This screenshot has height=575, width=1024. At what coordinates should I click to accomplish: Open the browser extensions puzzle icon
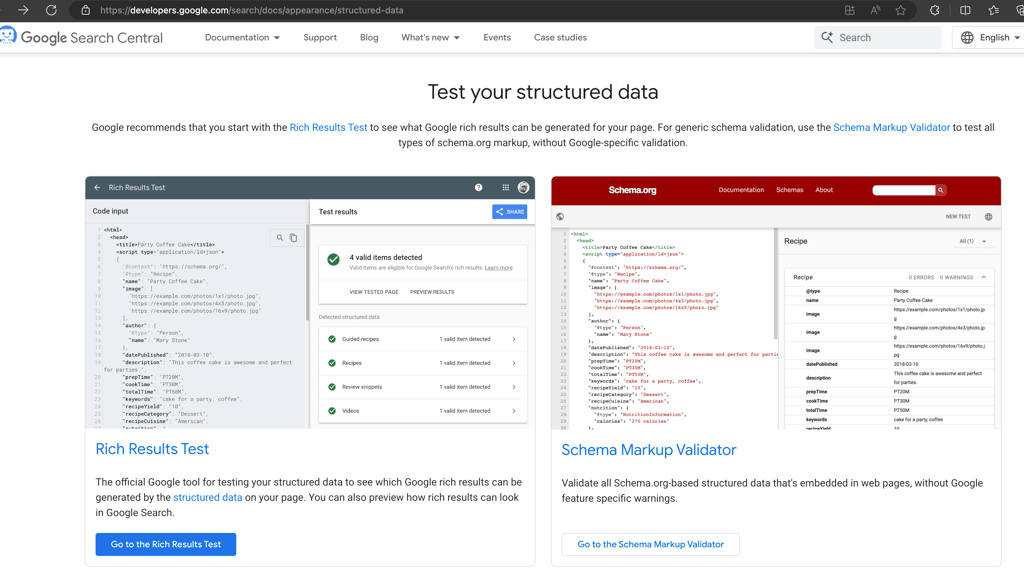pyautogui.click(x=934, y=10)
